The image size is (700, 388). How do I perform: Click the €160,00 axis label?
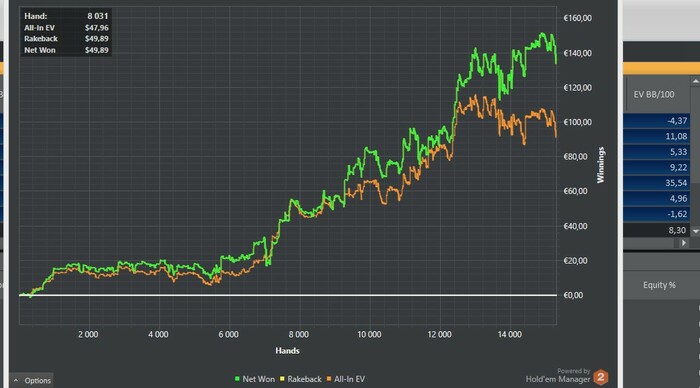tap(578, 18)
